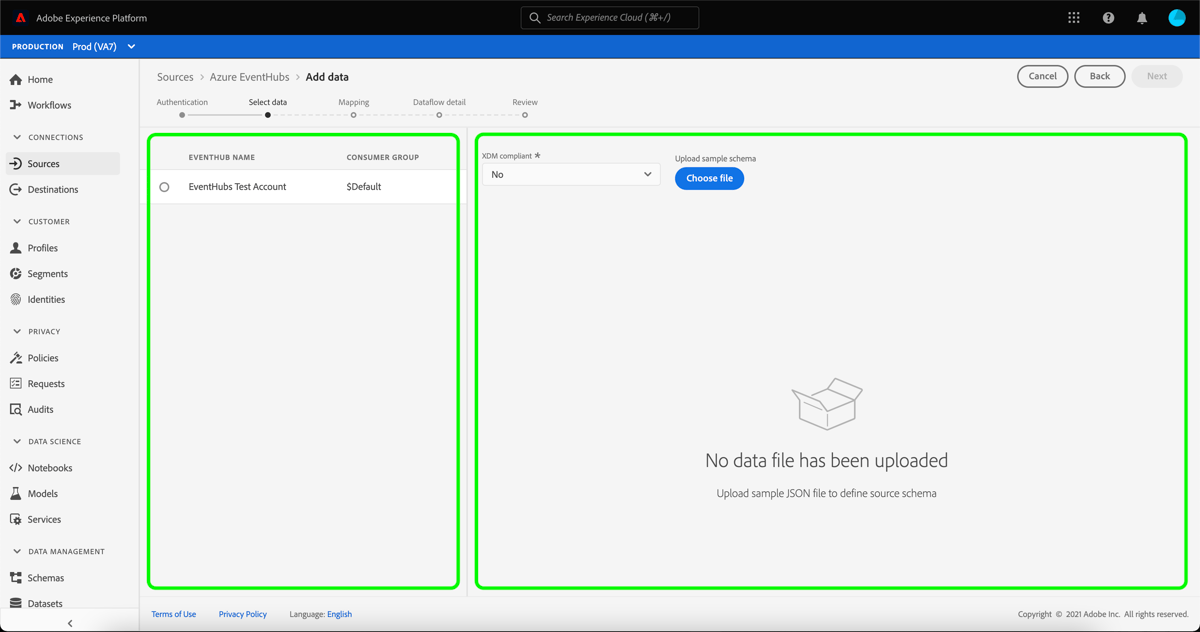Open the Schemas manager

coord(46,577)
